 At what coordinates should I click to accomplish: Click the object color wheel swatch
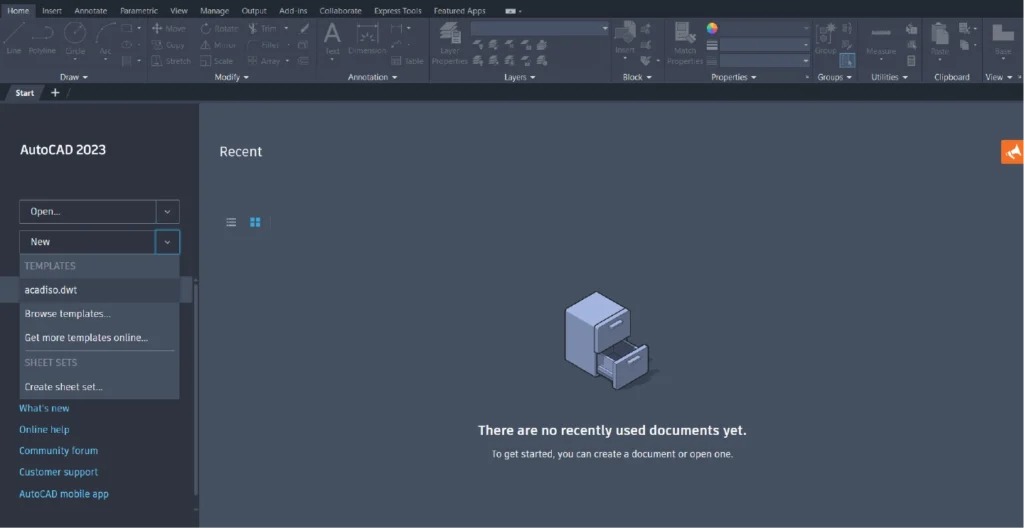coord(712,28)
